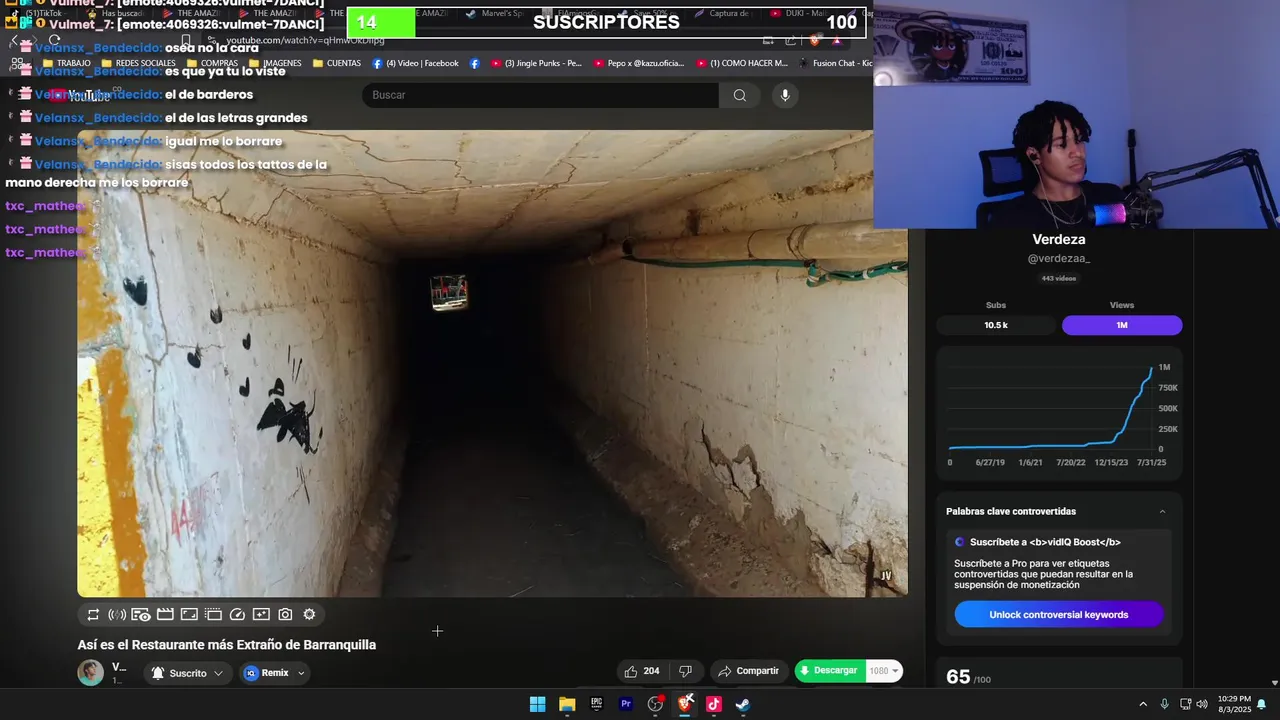Image resolution: width=1280 pixels, height=720 pixels.
Task: Click the system tray microphone icon
Action: point(1164,704)
